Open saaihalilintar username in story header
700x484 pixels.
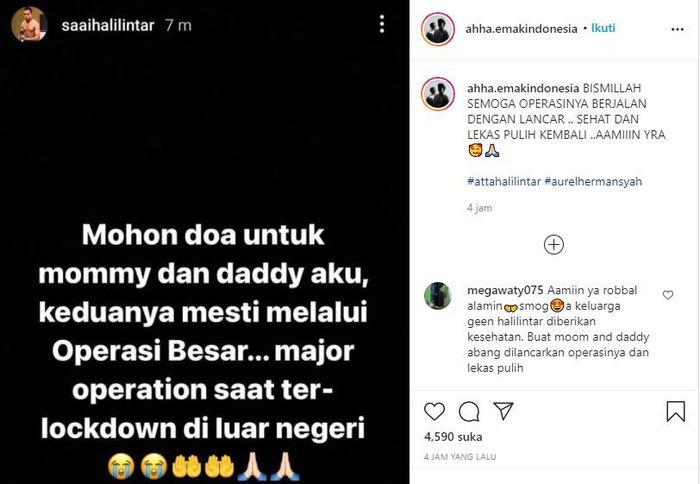(x=108, y=25)
